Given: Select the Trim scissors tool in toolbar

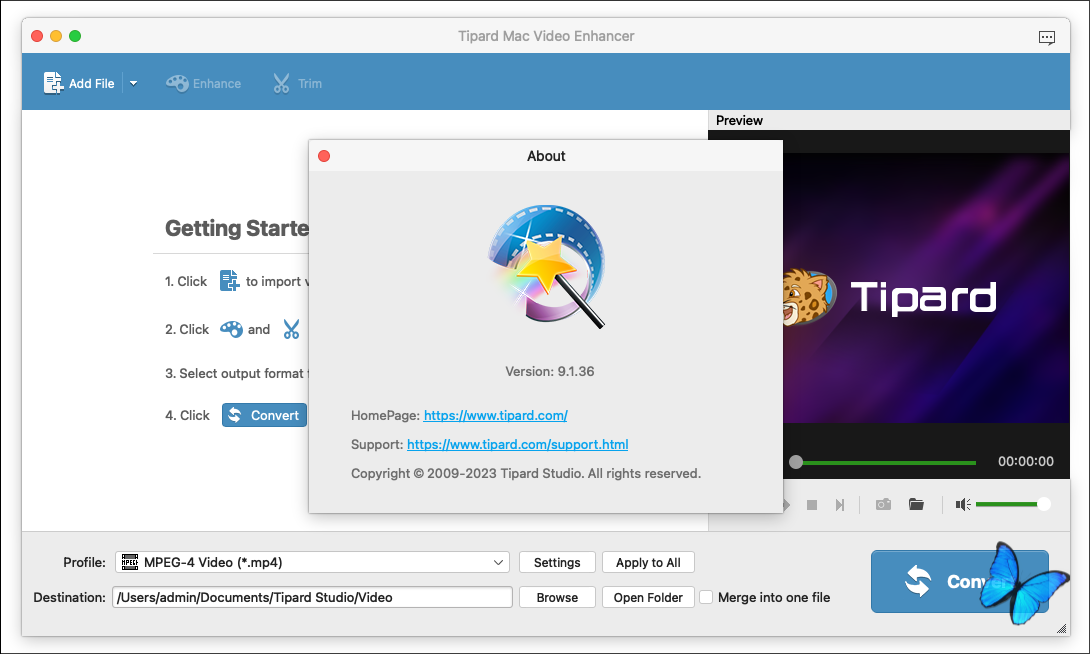Looking at the screenshot, I should pyautogui.click(x=298, y=83).
